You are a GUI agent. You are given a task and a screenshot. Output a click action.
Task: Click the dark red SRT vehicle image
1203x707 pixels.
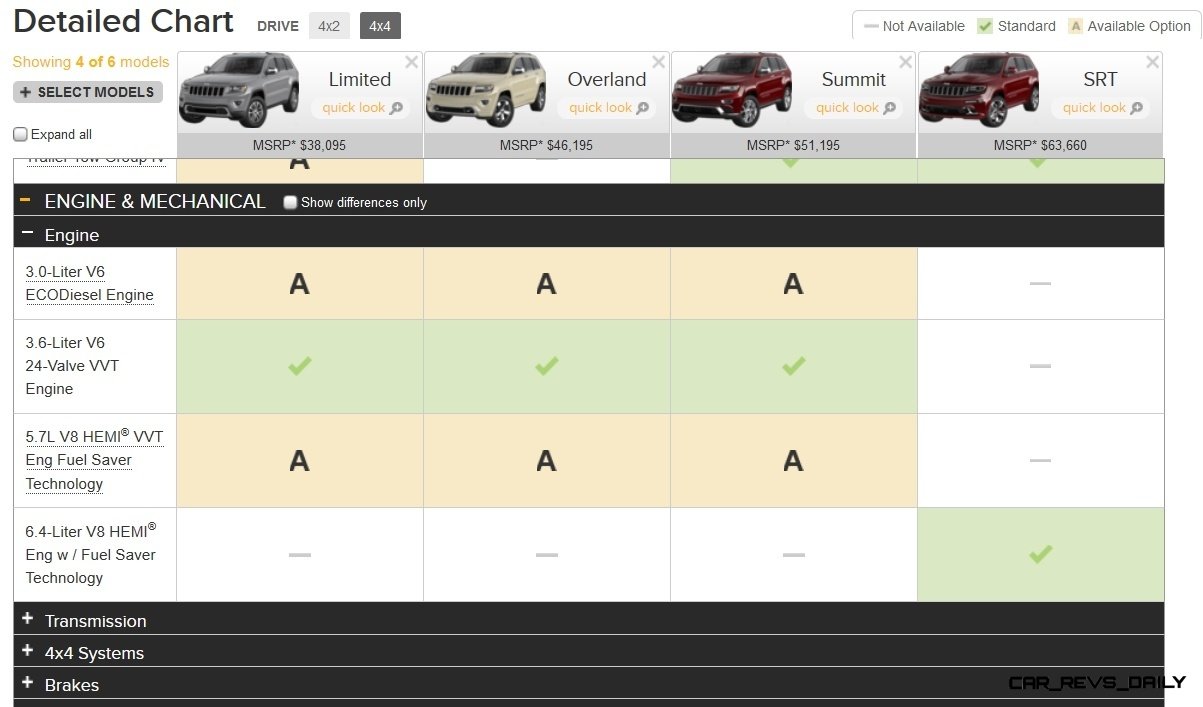tap(979, 90)
